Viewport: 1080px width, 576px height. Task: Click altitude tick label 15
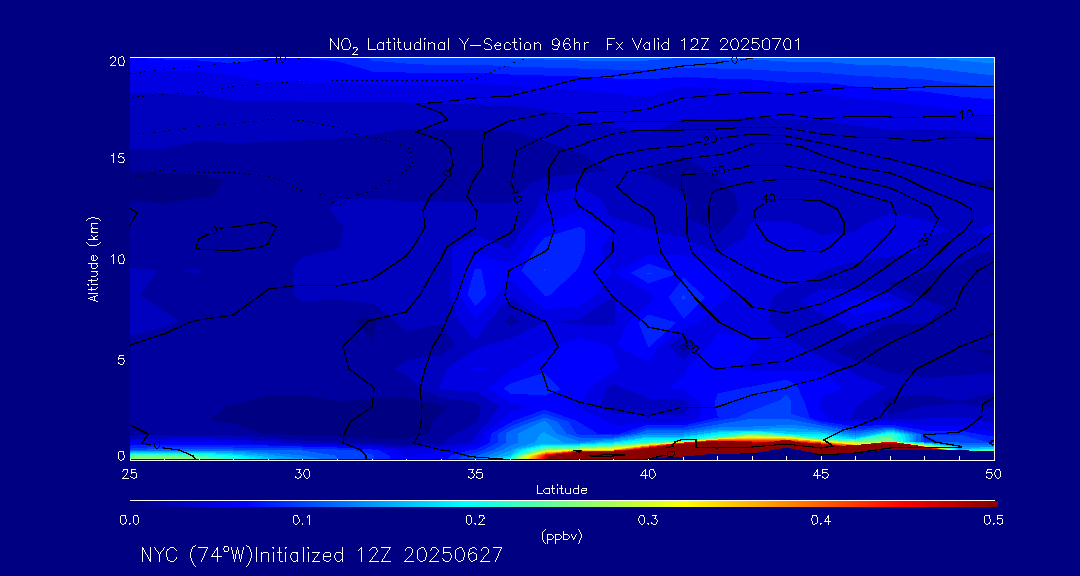click(117, 158)
